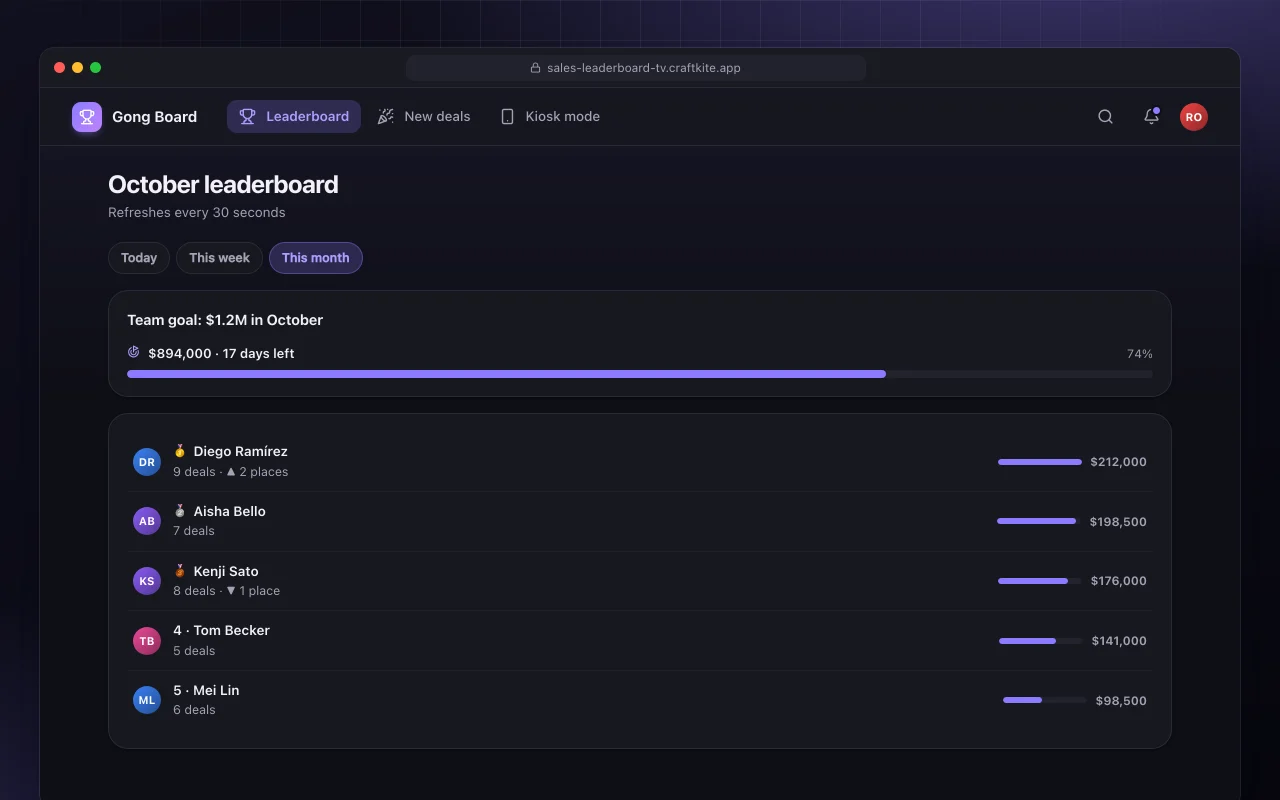Click Kenji Sato's KS avatar
Viewport: 1280px width, 800px height.
(147, 581)
